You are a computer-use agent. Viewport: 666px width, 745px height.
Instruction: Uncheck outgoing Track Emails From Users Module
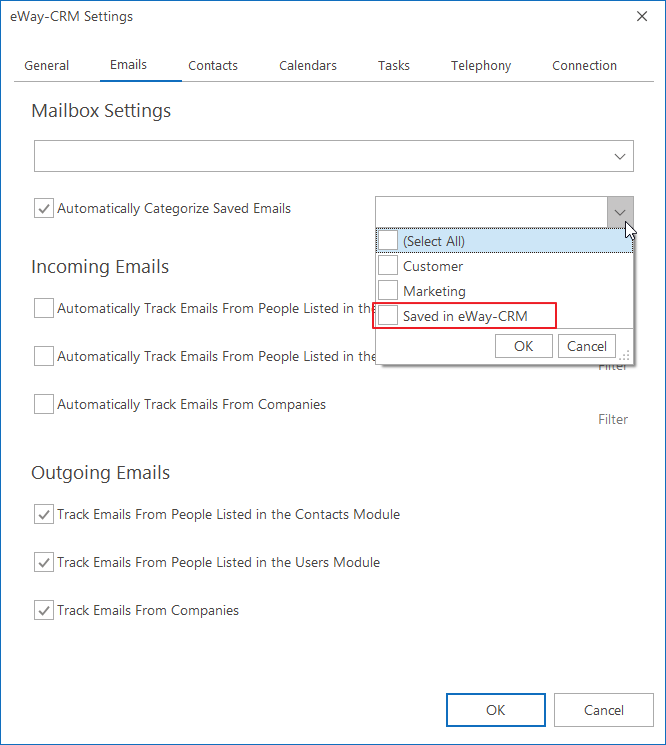click(x=44, y=562)
